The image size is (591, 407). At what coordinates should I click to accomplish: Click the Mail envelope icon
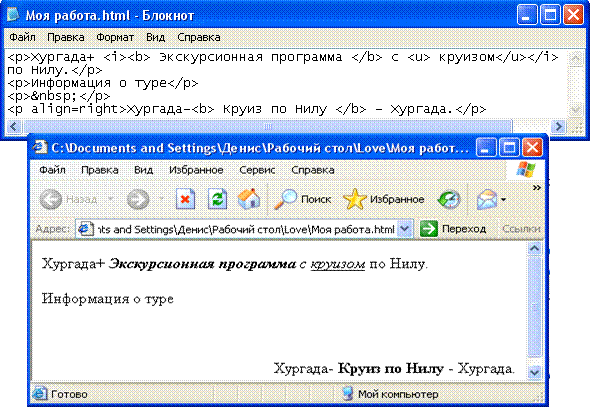[487, 199]
